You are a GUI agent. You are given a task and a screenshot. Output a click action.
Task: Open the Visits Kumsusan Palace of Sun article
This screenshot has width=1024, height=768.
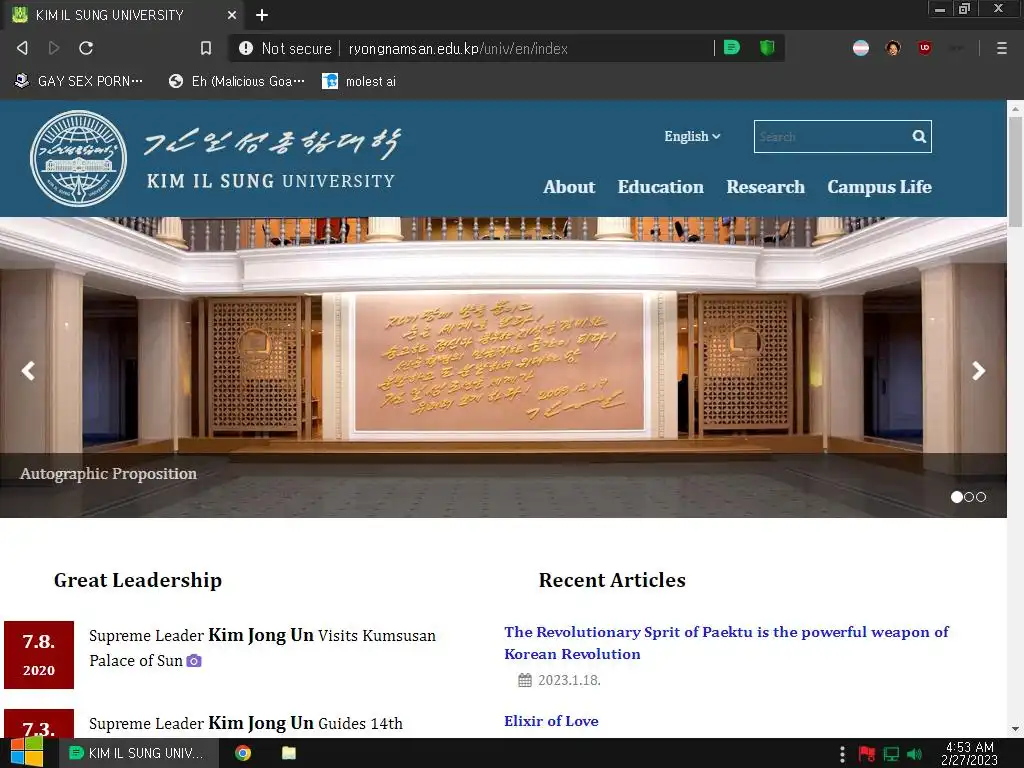click(x=262, y=648)
